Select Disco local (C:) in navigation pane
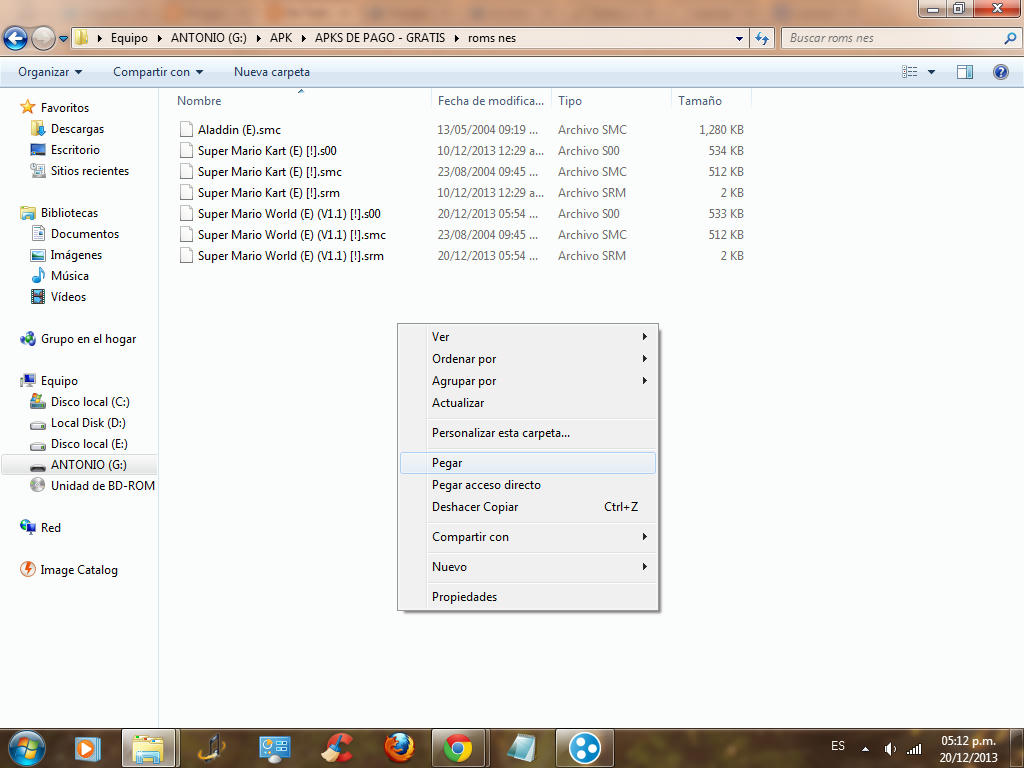This screenshot has height=768, width=1024. pyautogui.click(x=90, y=402)
